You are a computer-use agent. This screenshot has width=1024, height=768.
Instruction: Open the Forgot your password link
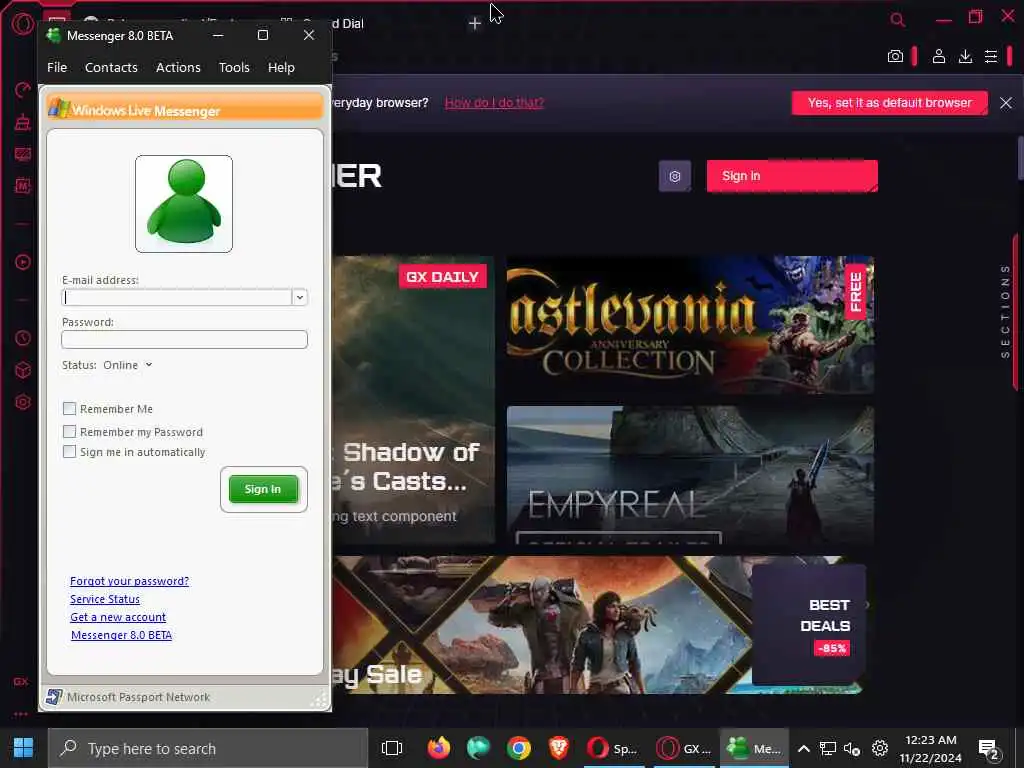129,581
